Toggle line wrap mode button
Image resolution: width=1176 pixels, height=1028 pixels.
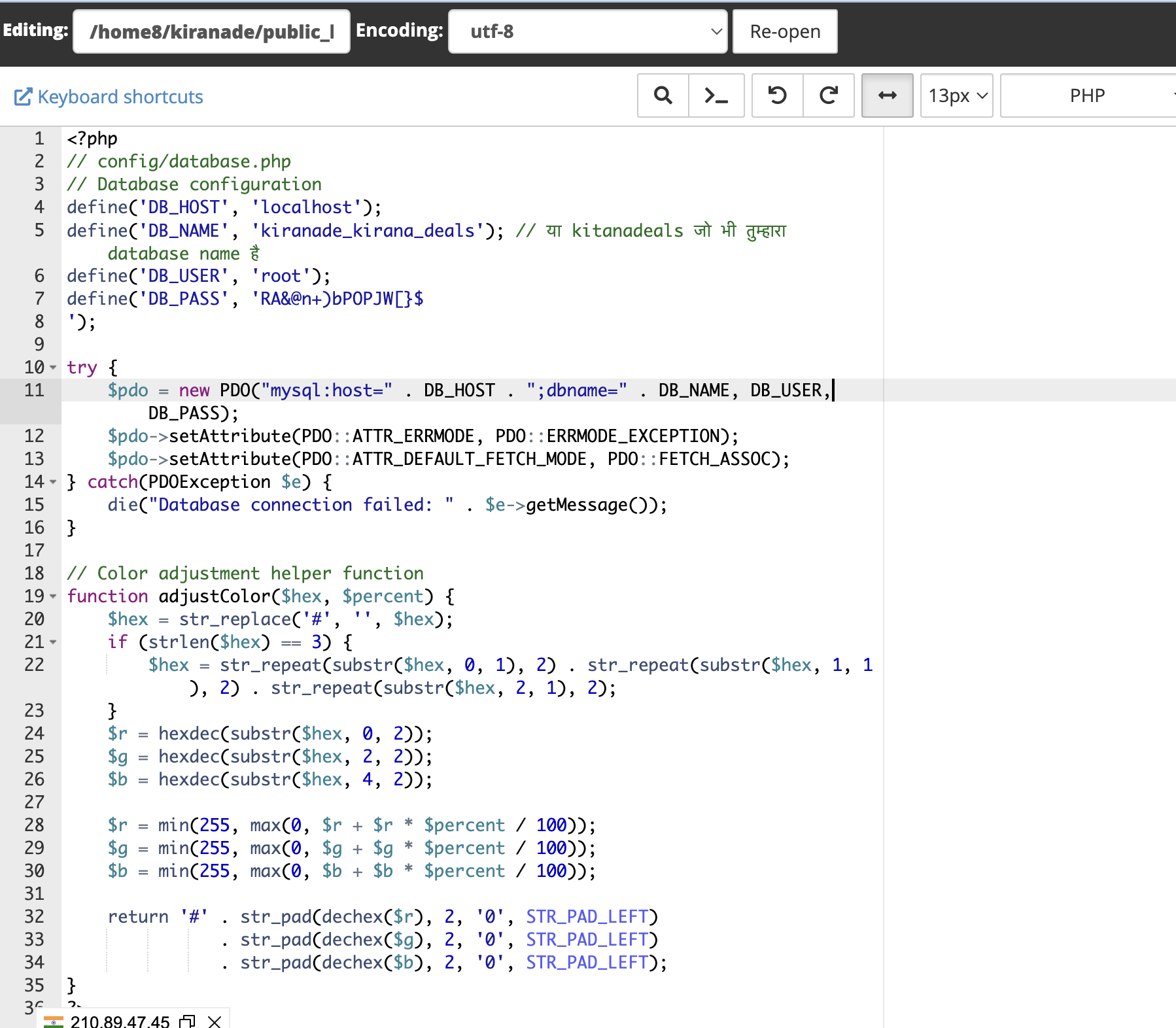point(887,95)
